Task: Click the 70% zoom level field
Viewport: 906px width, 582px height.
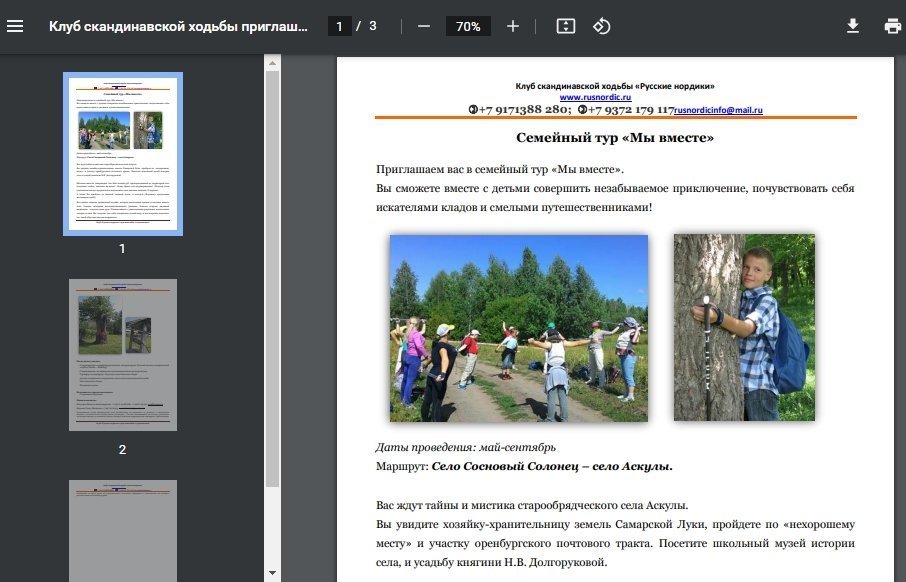Action: coord(468,26)
